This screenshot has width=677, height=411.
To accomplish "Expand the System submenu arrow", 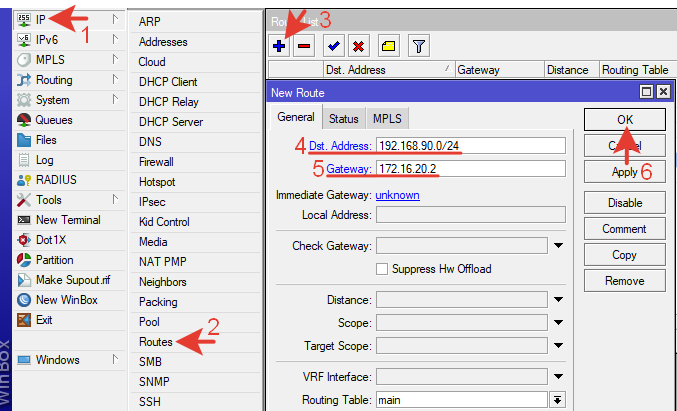I will pos(115,100).
